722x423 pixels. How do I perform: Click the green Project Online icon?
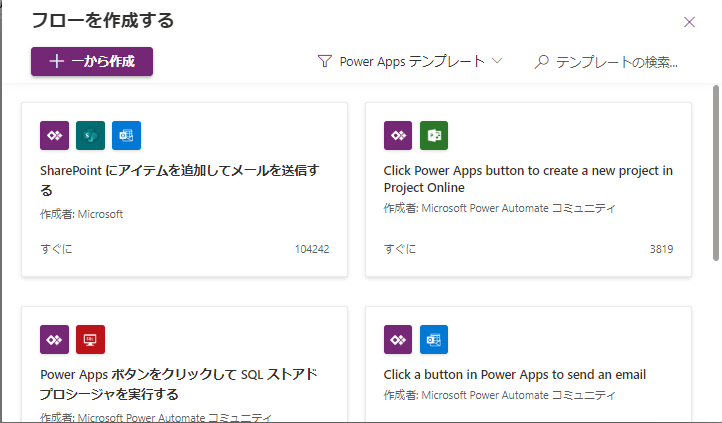434,135
